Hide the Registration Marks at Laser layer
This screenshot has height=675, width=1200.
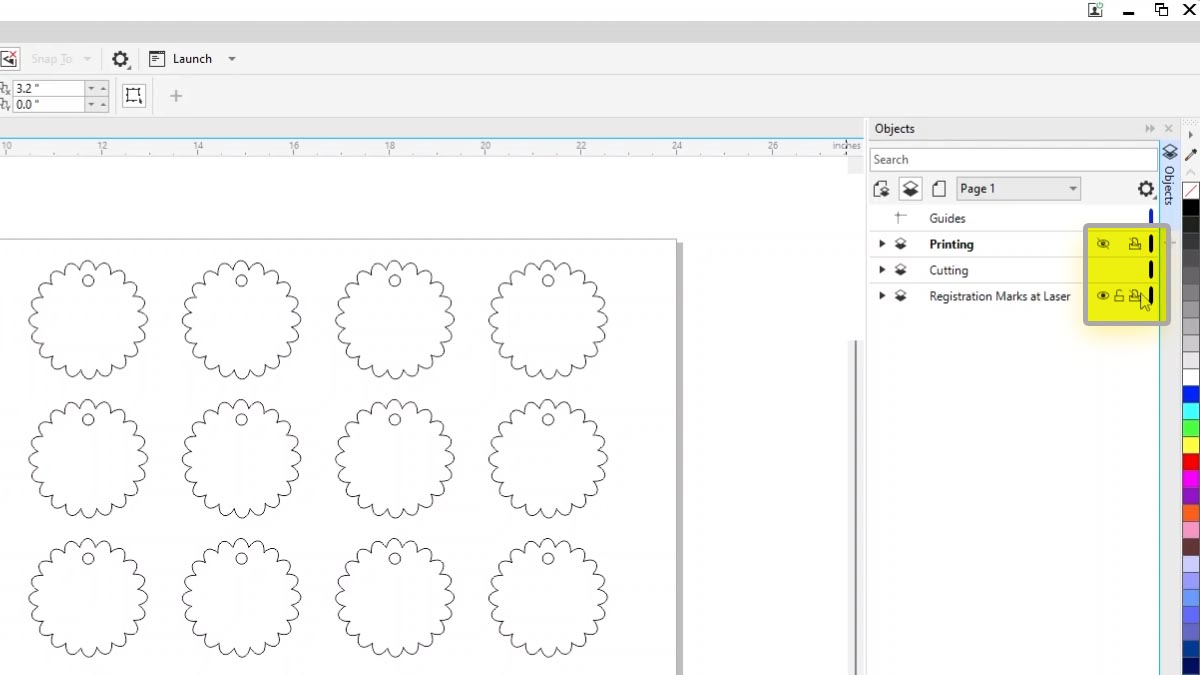pyautogui.click(x=1103, y=296)
